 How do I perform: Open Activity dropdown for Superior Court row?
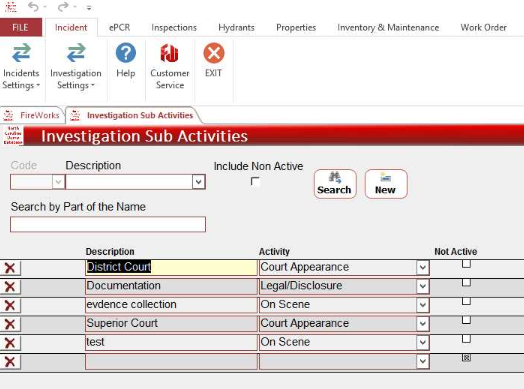pos(423,324)
